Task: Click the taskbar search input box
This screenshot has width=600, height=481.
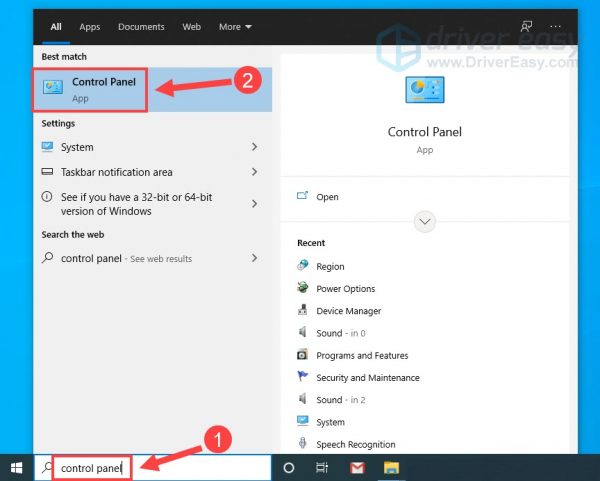Action: pyautogui.click(x=160, y=467)
